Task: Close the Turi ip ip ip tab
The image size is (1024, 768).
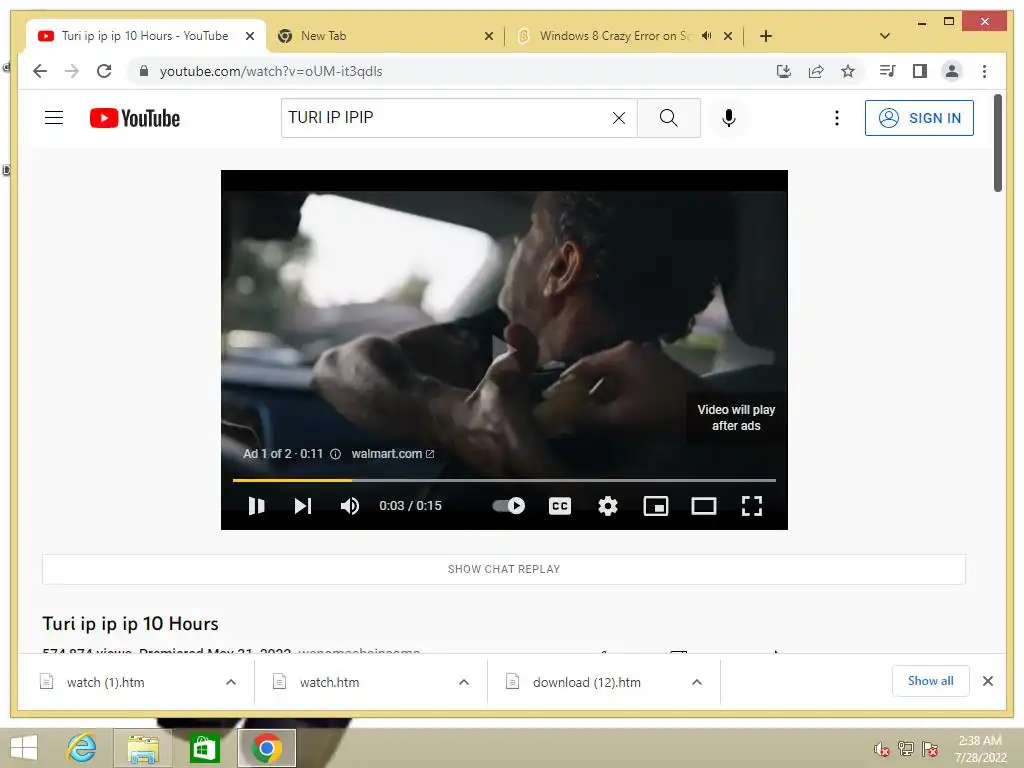Action: (x=249, y=36)
